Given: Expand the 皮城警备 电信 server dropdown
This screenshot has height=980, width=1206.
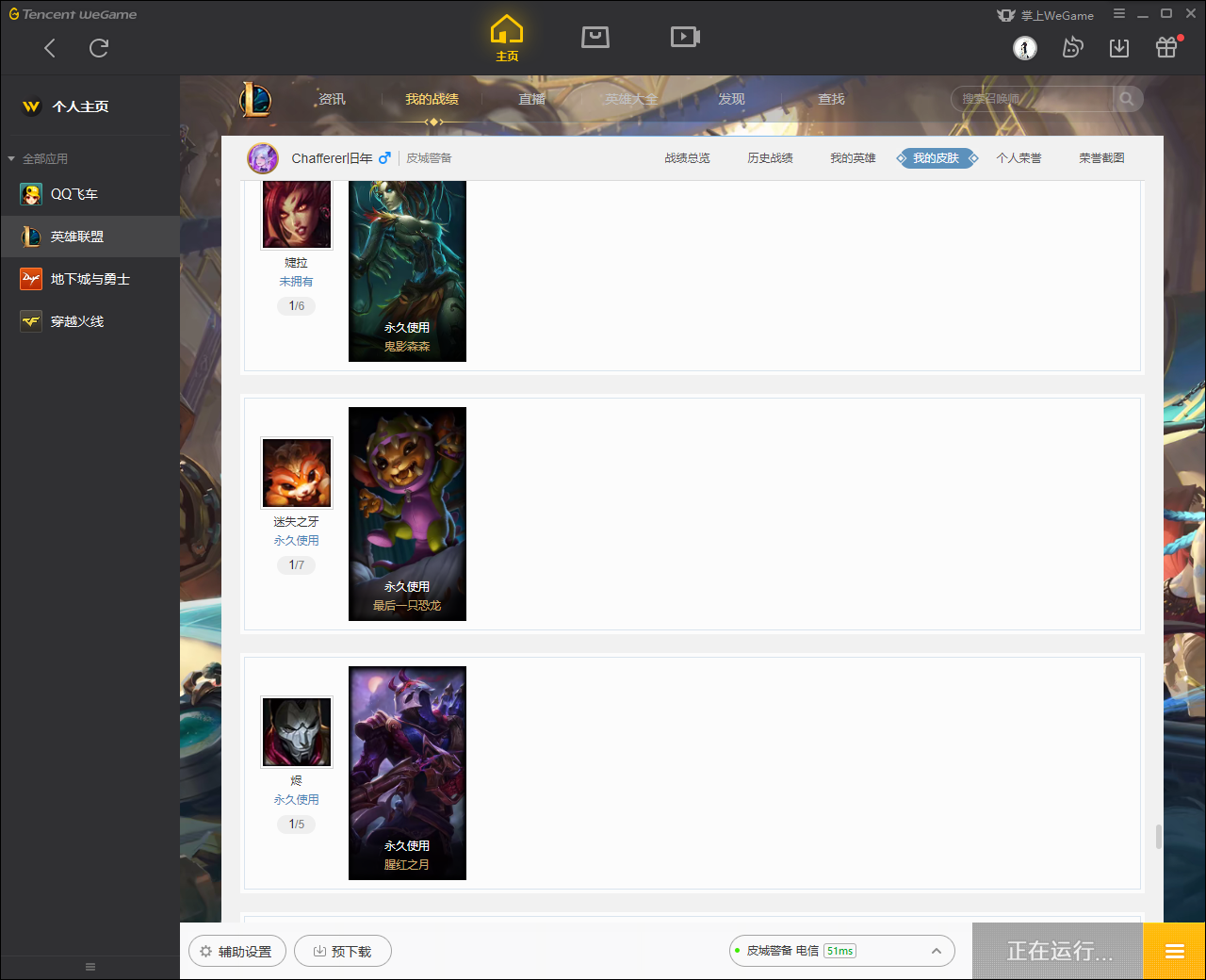Looking at the screenshot, I should [842, 951].
